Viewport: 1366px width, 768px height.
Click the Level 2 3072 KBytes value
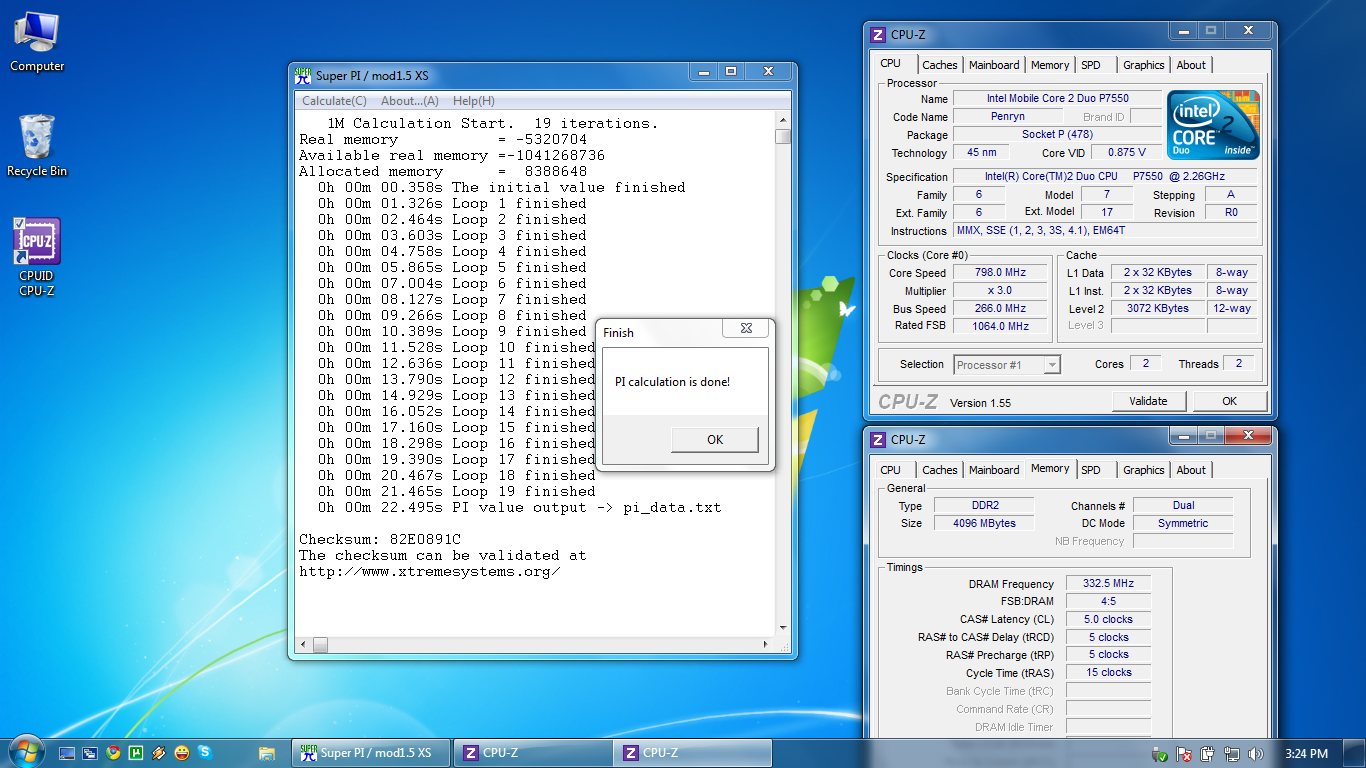pos(1157,308)
